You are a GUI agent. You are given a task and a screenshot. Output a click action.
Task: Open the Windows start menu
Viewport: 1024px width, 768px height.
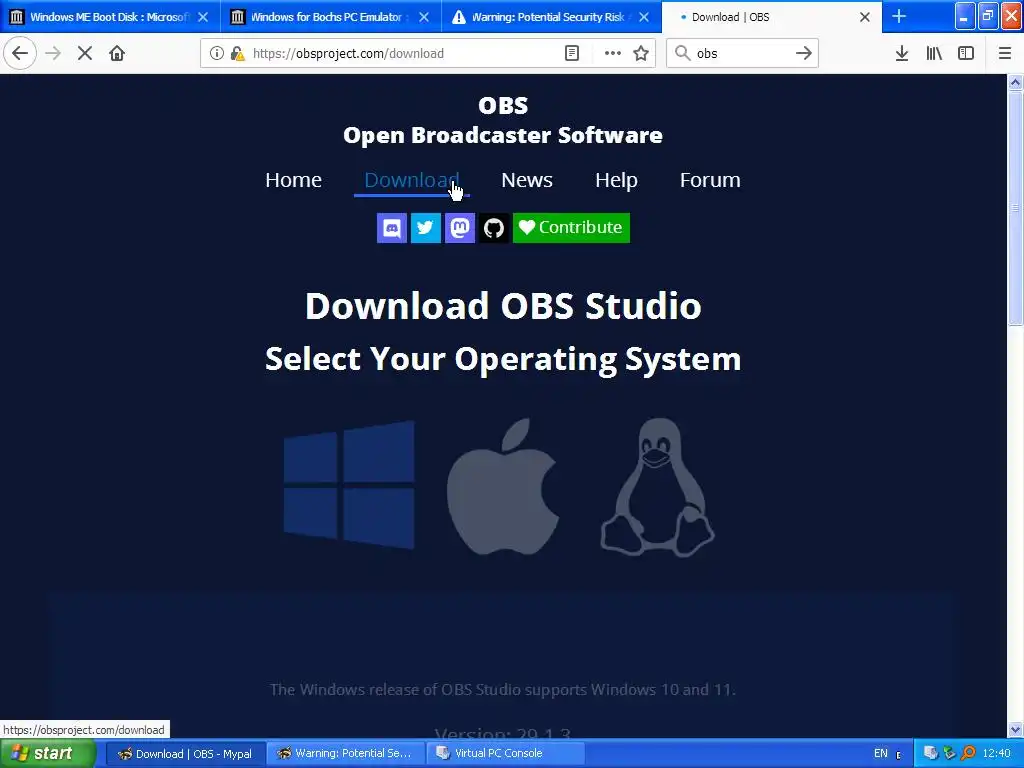[x=47, y=753]
